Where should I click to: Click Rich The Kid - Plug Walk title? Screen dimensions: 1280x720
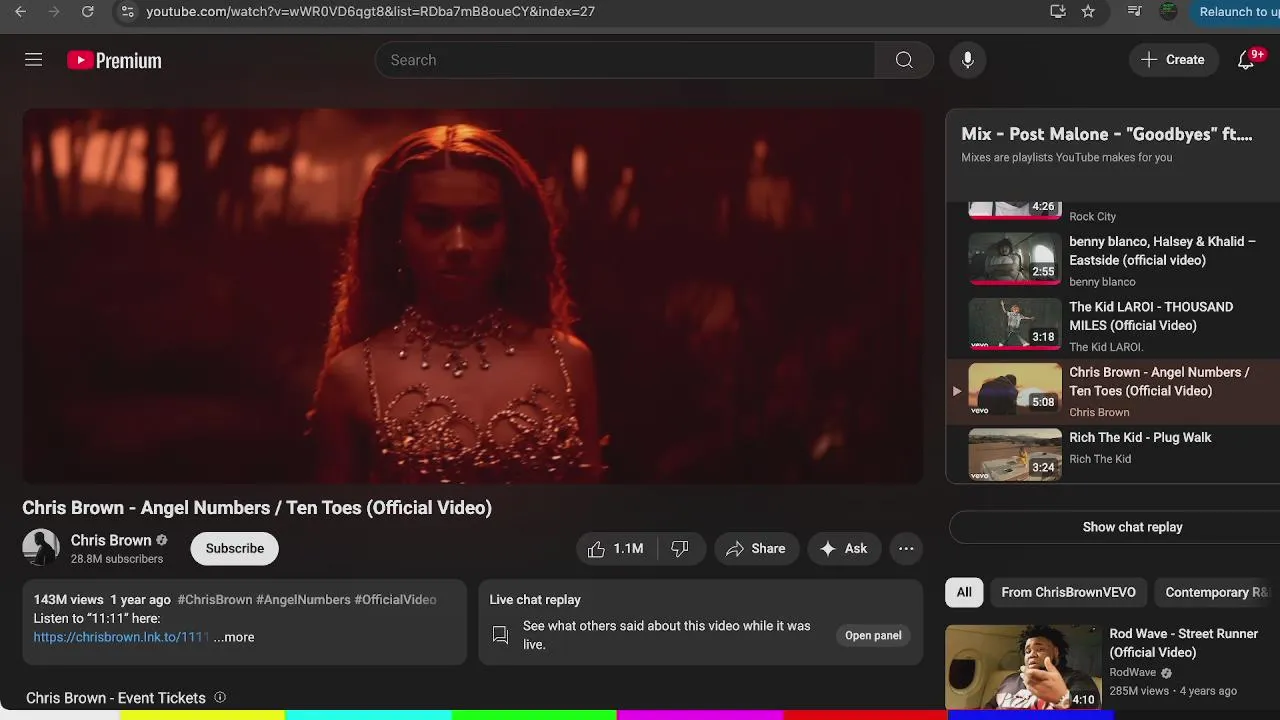[1140, 438]
